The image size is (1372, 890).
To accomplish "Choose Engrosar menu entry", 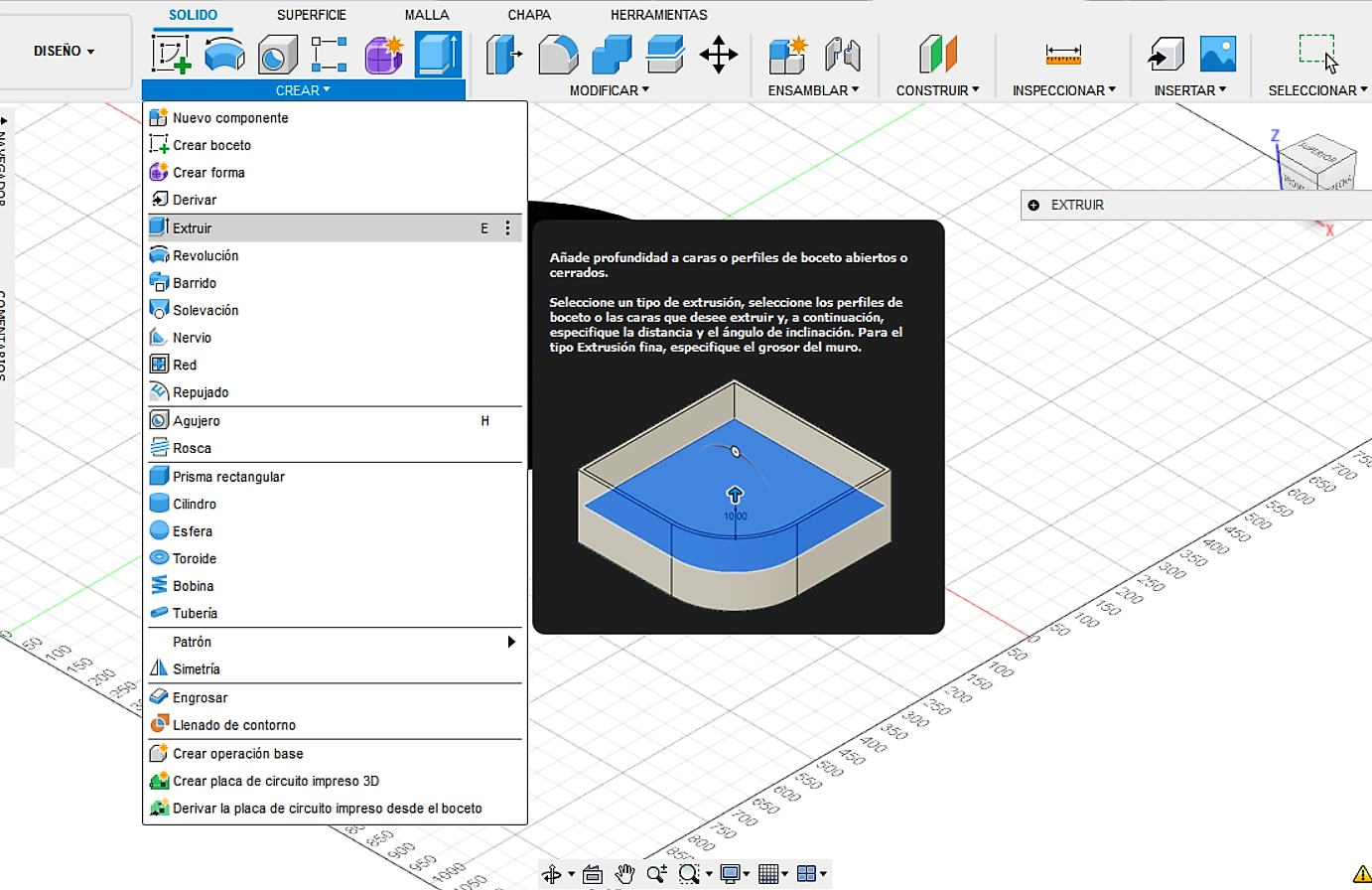I will [x=335, y=697].
